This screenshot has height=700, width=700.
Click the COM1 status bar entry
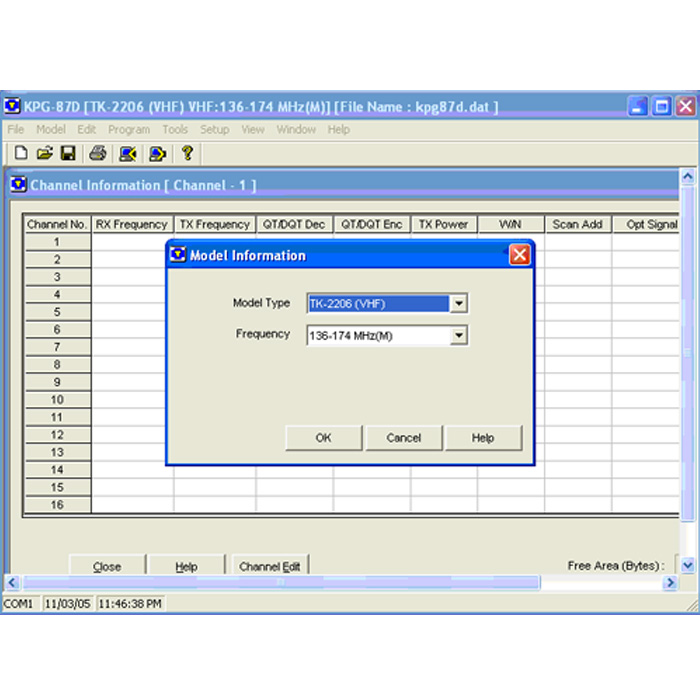[19, 604]
